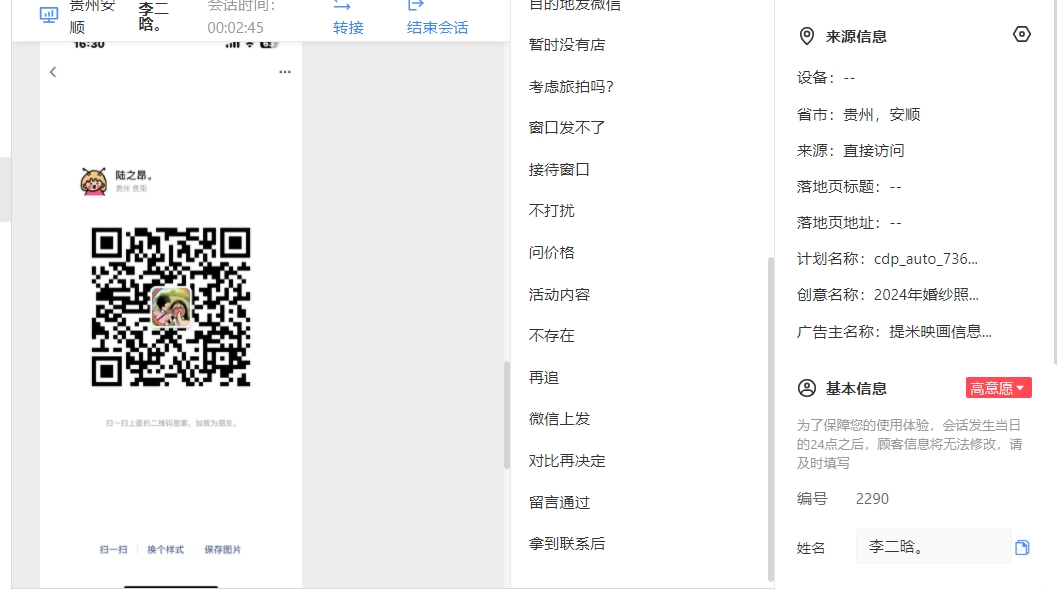Open the three-dot menu in phone screenshot
This screenshot has height=590, width=1057.
[x=285, y=71]
